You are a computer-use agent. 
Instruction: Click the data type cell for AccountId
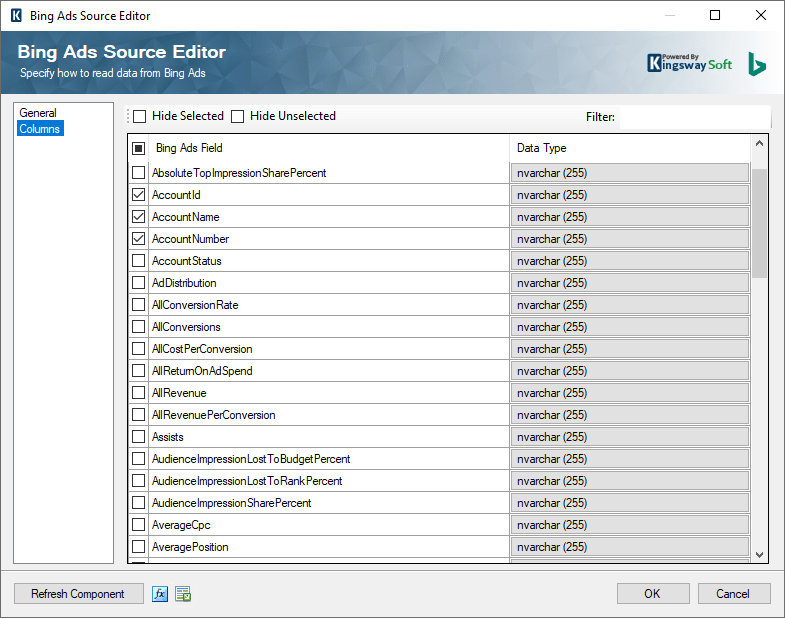(630, 195)
